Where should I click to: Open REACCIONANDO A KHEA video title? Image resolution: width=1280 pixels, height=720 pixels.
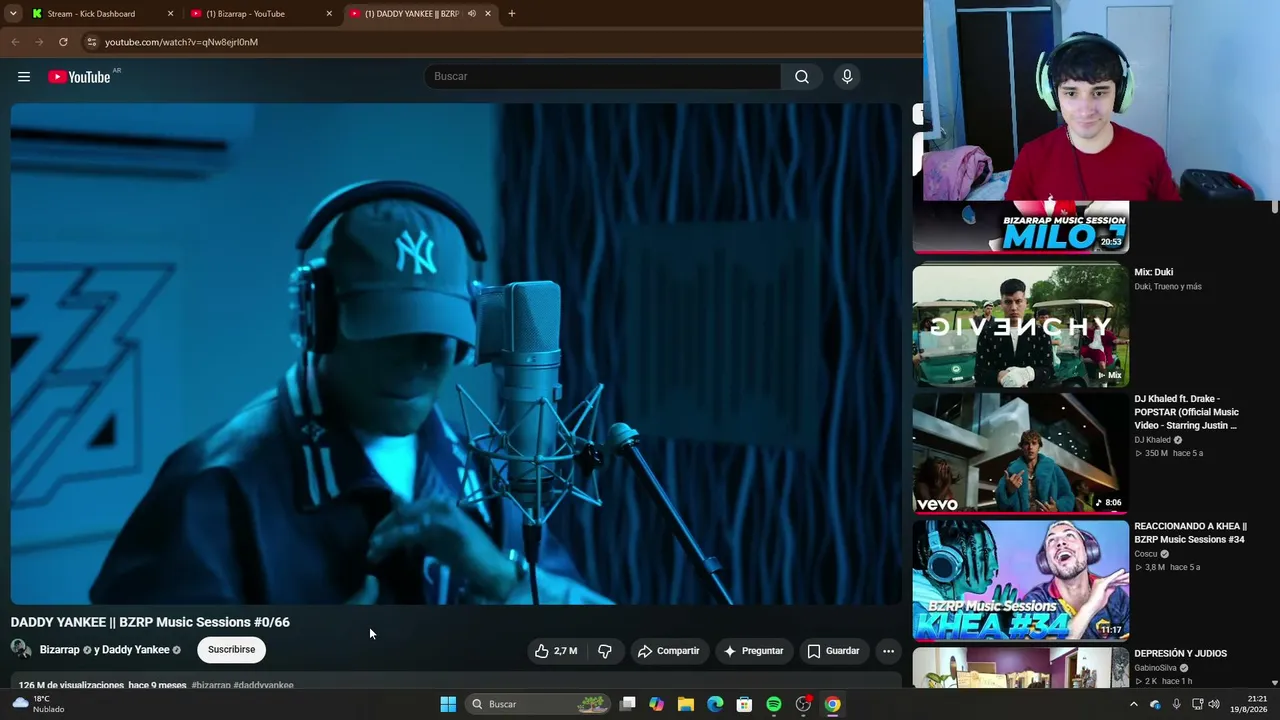click(x=1190, y=533)
